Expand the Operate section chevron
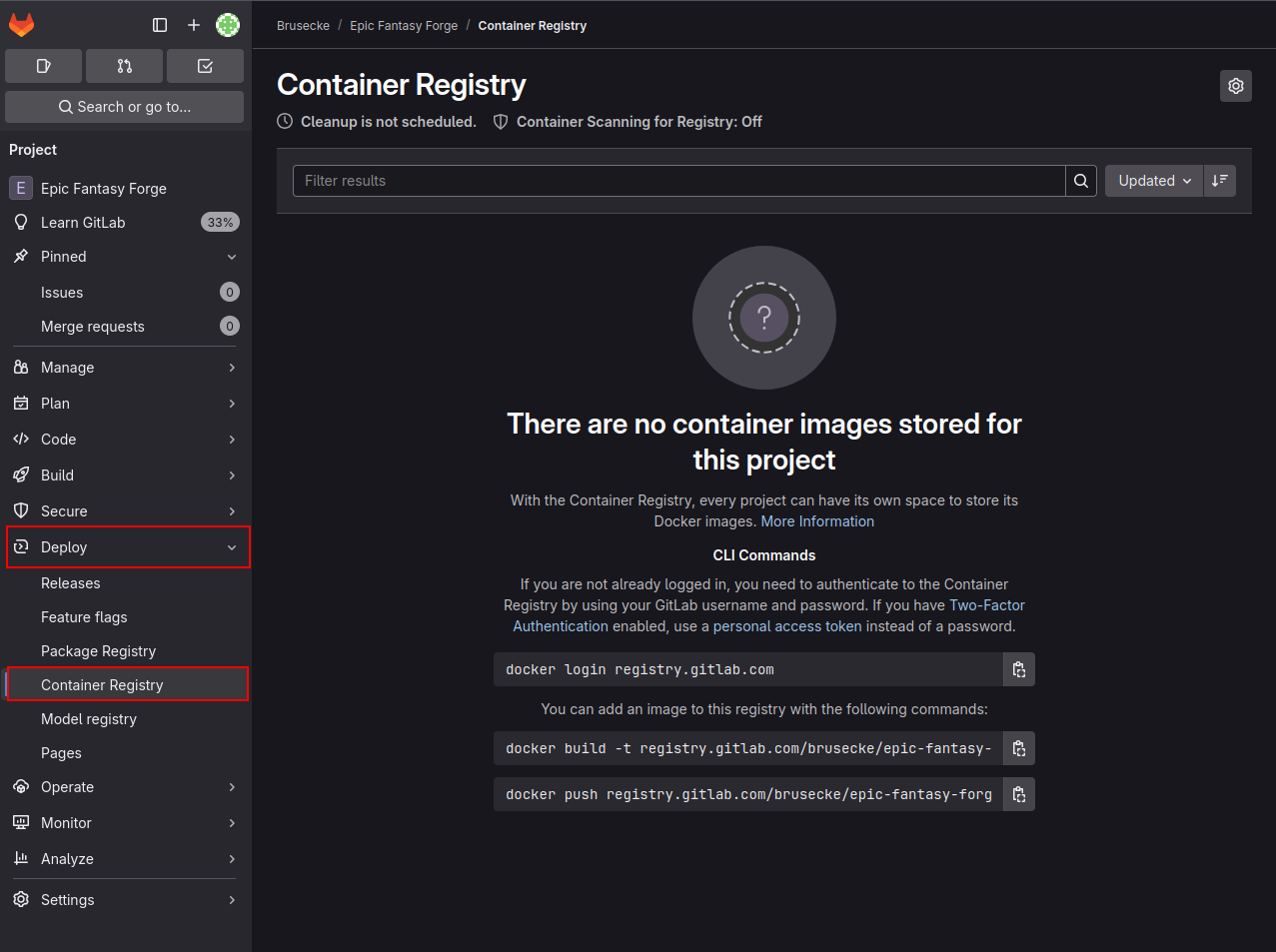This screenshot has width=1276, height=952. point(232,787)
